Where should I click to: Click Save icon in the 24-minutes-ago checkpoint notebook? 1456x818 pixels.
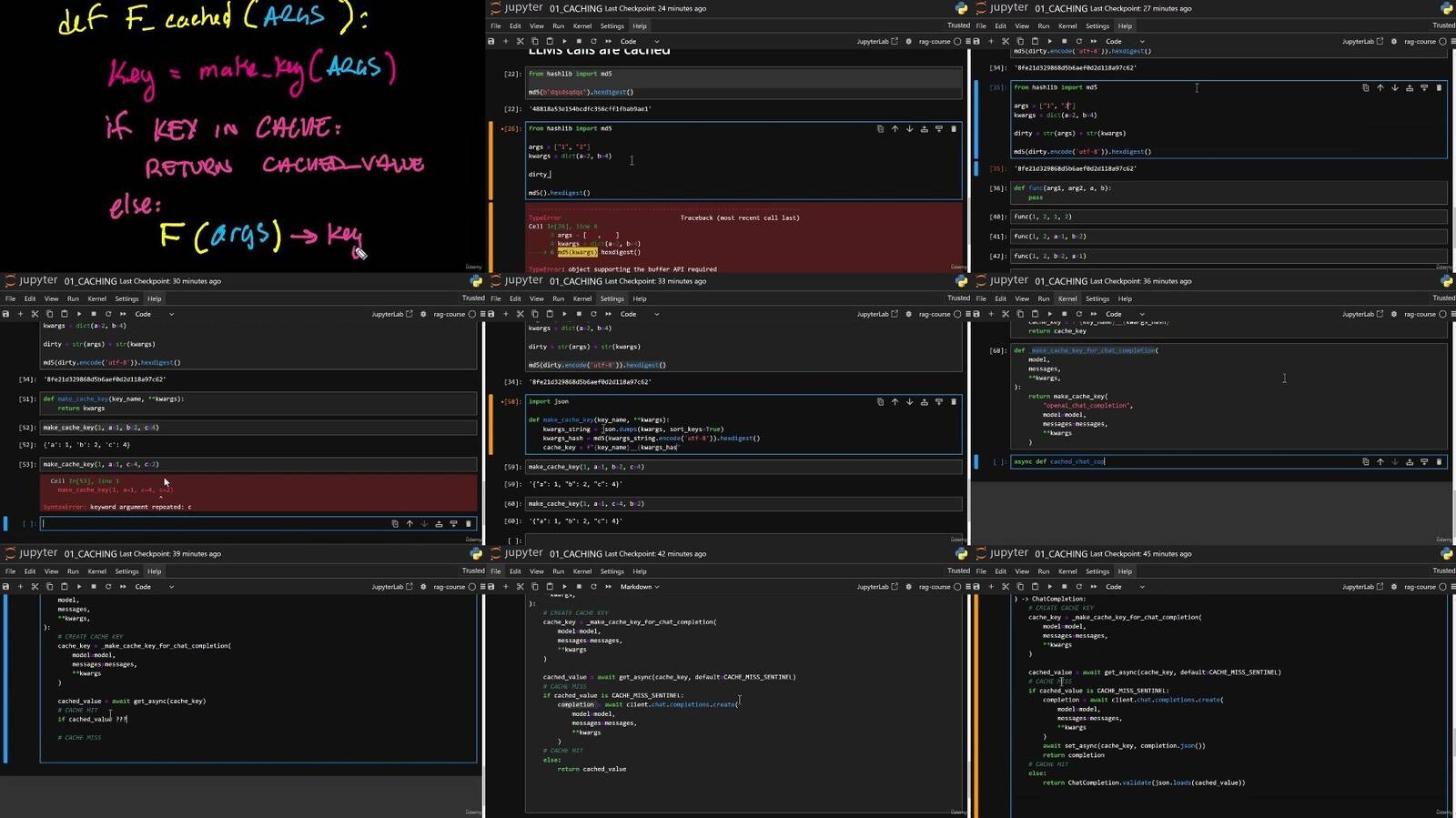(x=491, y=41)
